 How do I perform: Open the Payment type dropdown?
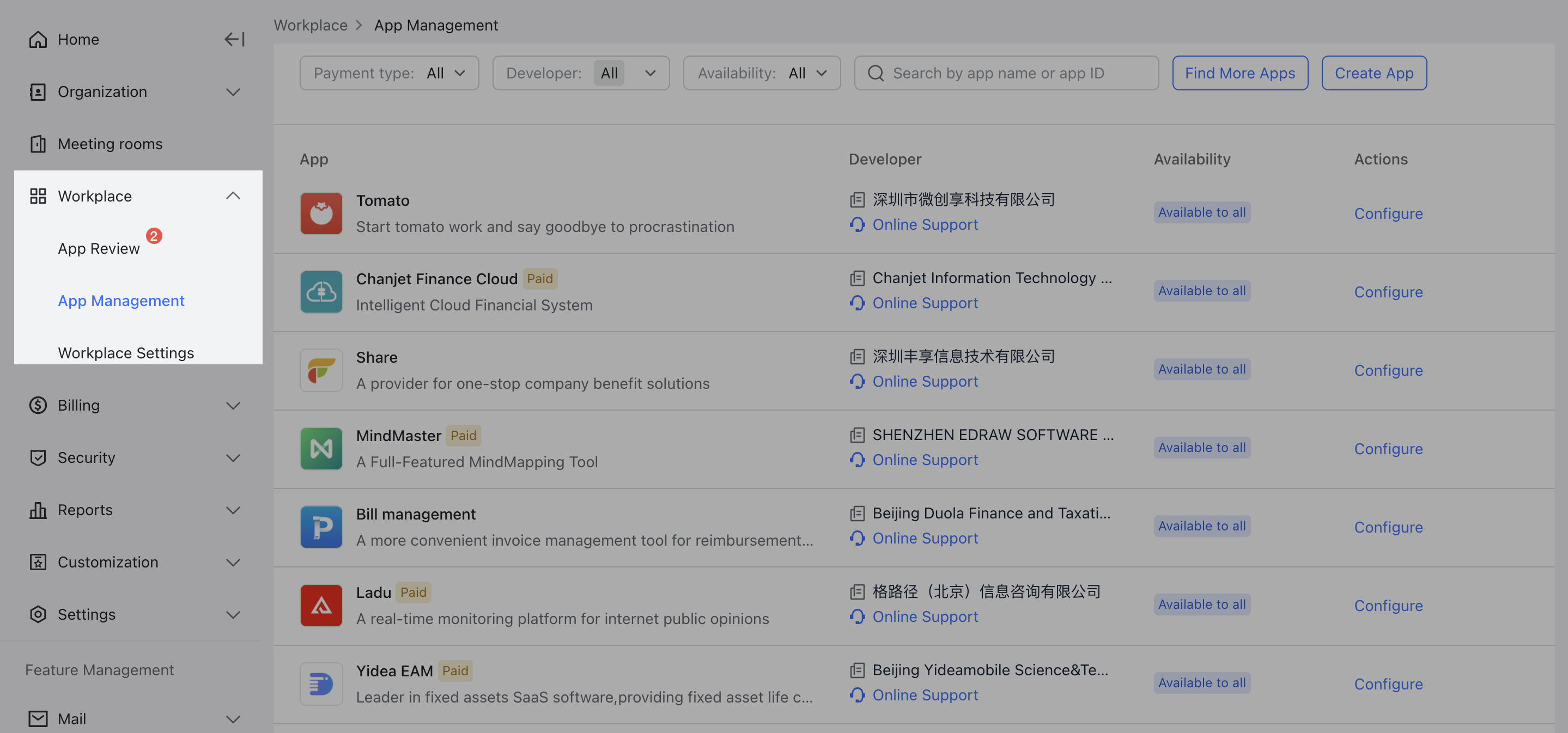(x=389, y=73)
